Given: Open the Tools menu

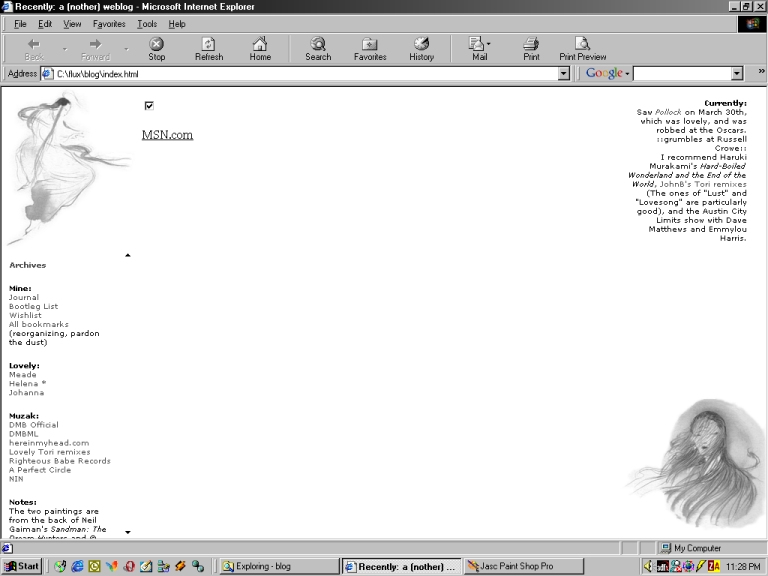Looking at the screenshot, I should tap(147, 24).
